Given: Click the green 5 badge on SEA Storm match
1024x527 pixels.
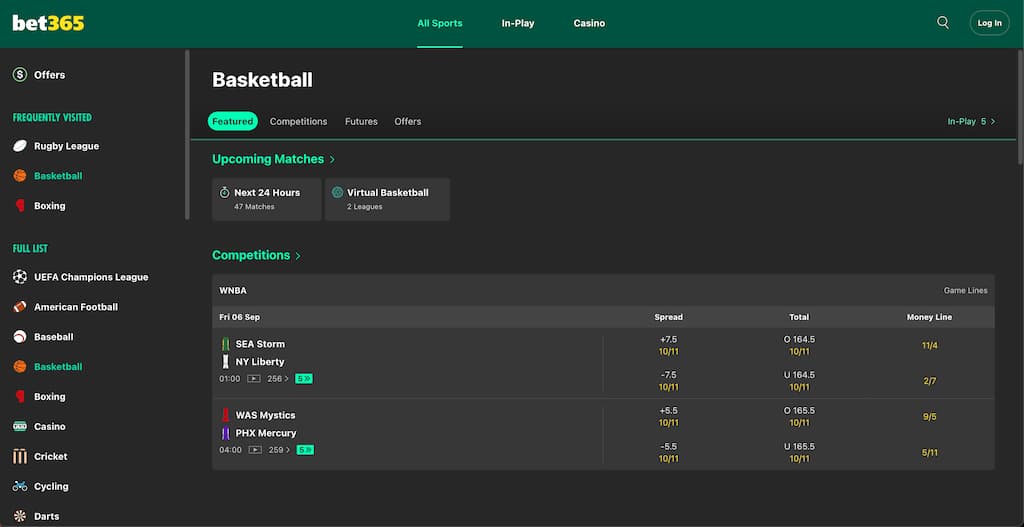Looking at the screenshot, I should [304, 379].
